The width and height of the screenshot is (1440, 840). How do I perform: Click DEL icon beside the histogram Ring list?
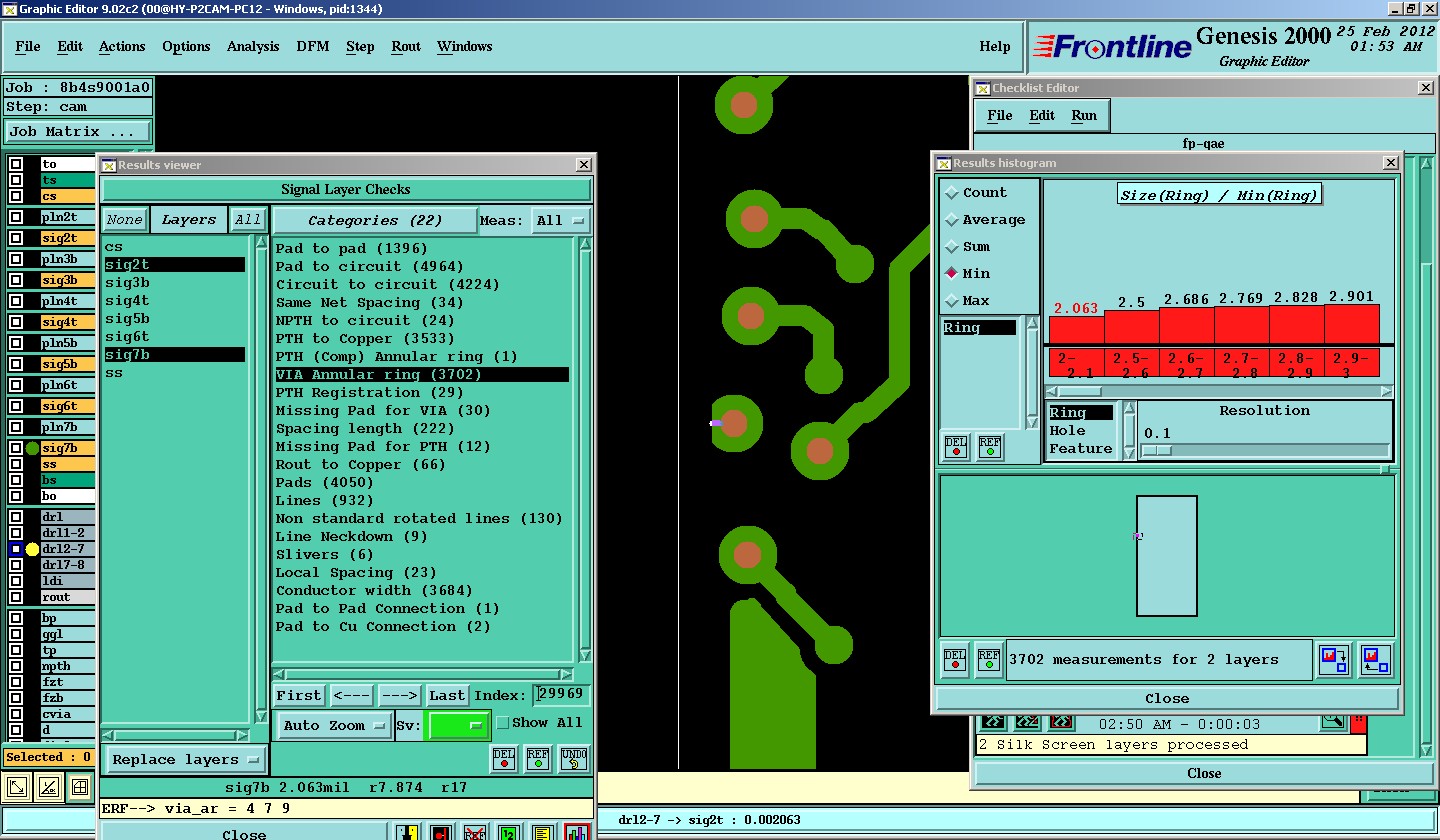coord(956,447)
